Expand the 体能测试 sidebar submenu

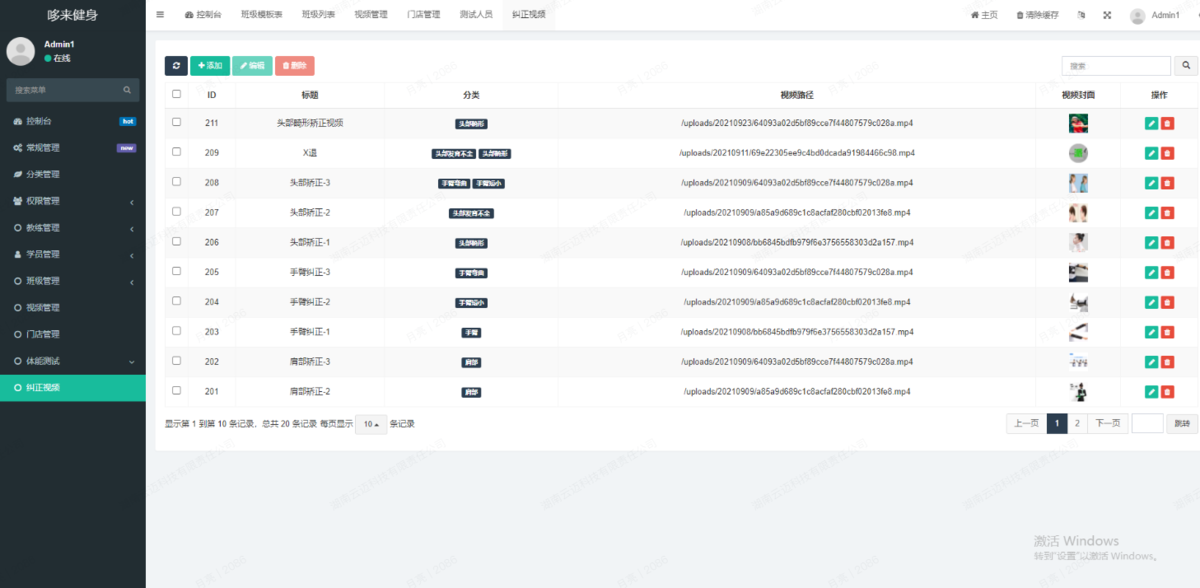tap(72, 361)
